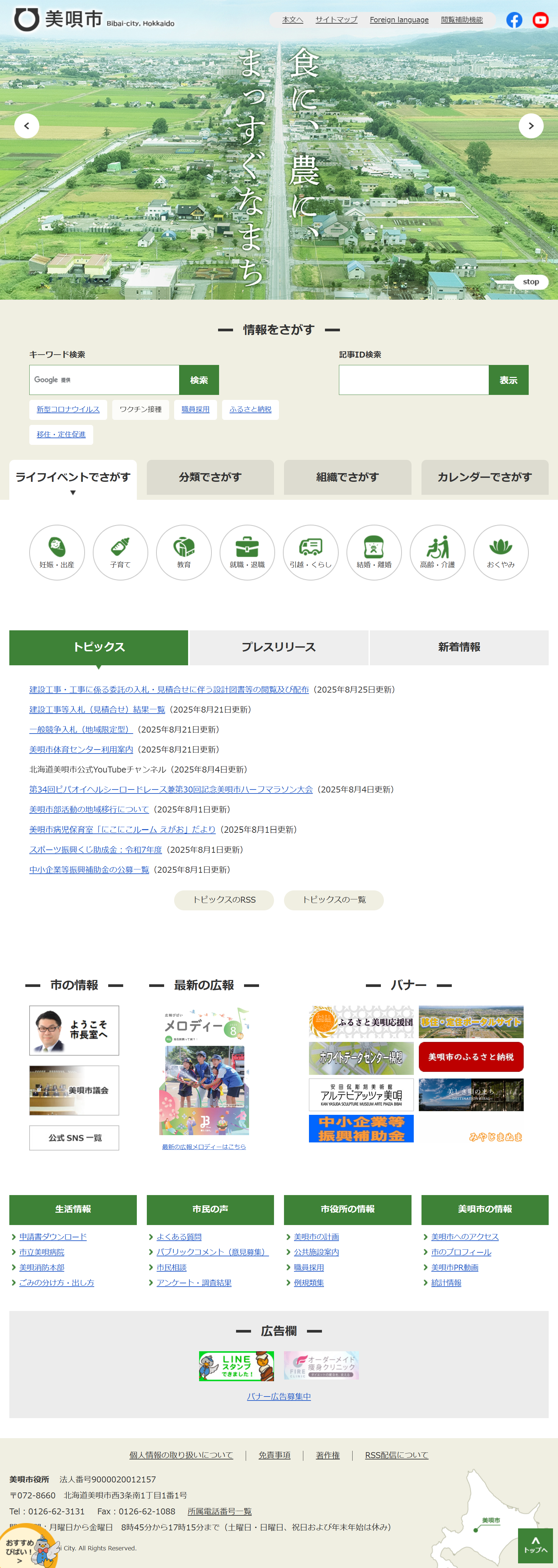Open the ようこそ市長室へ banner
The image size is (558, 1568).
(x=74, y=1031)
